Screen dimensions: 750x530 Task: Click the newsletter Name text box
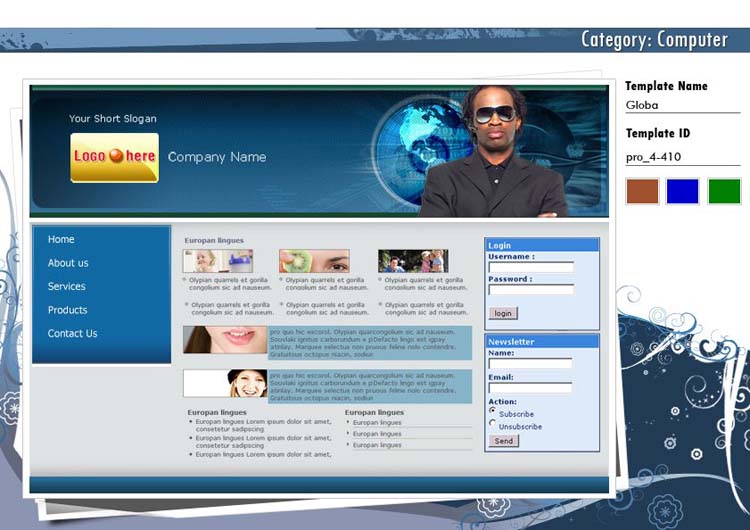click(530, 363)
